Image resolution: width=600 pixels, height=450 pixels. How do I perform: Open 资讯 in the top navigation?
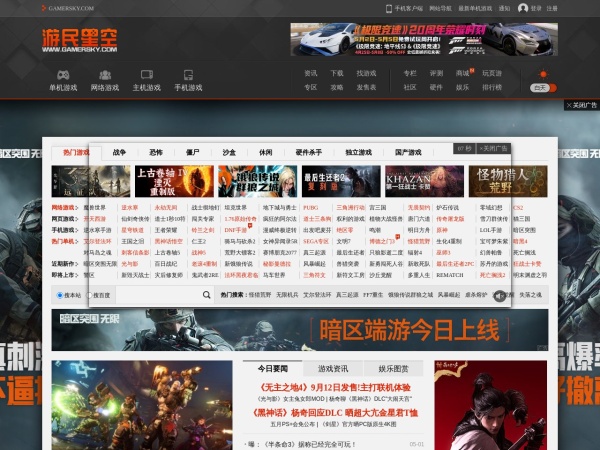tap(311, 73)
